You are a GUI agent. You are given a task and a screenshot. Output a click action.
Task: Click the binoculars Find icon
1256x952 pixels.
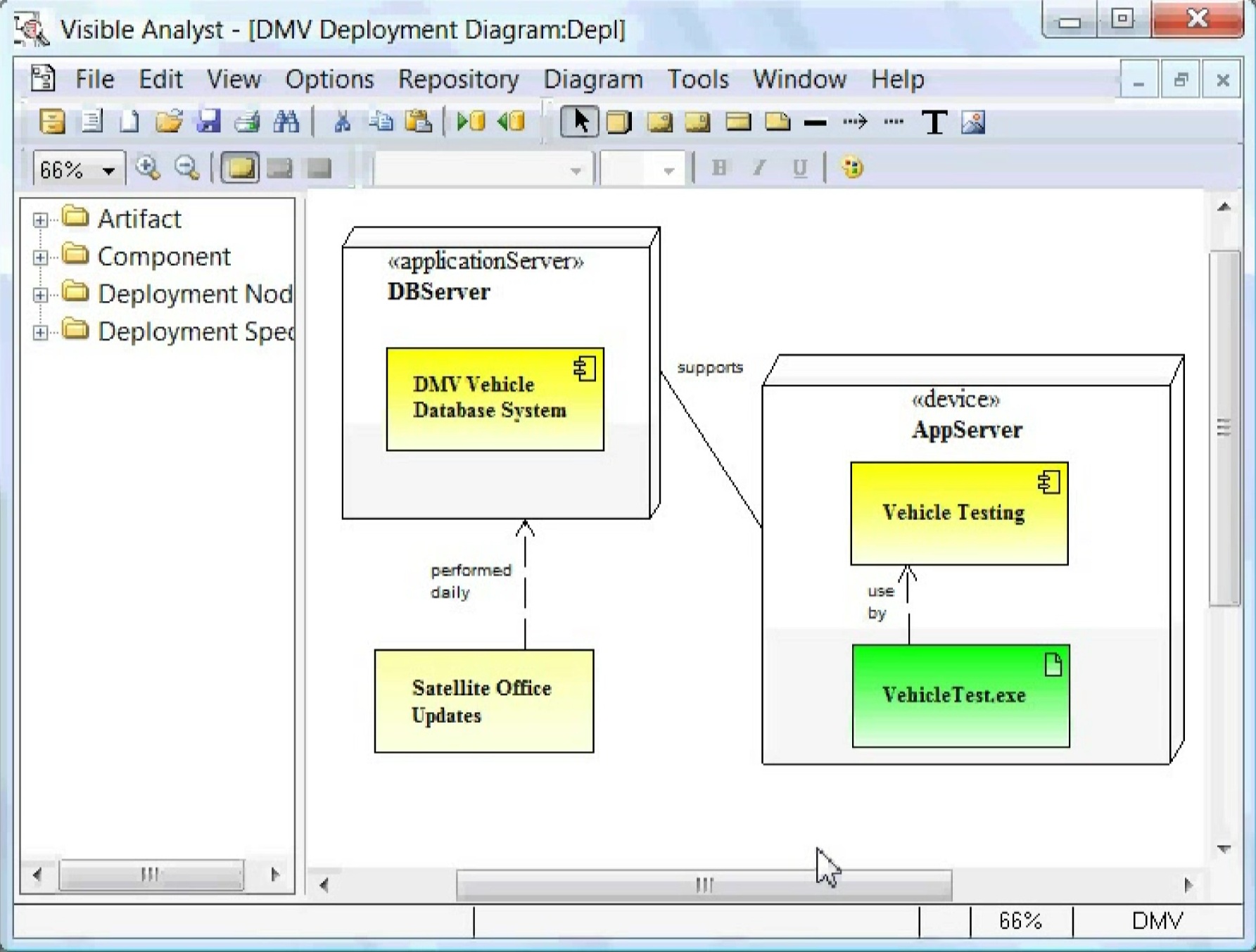point(286,122)
